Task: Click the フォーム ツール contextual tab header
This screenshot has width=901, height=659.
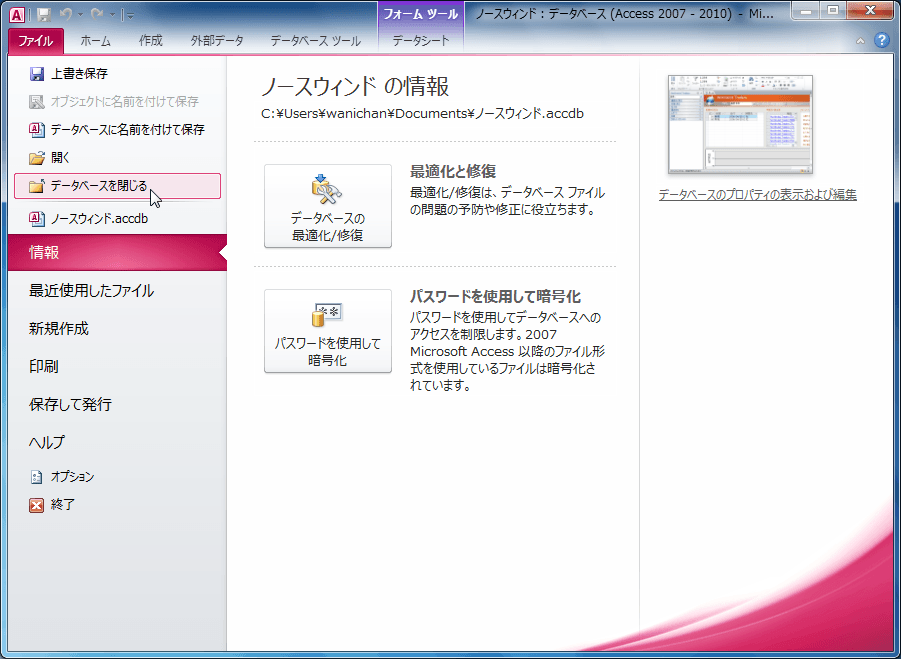Action: 421,14
